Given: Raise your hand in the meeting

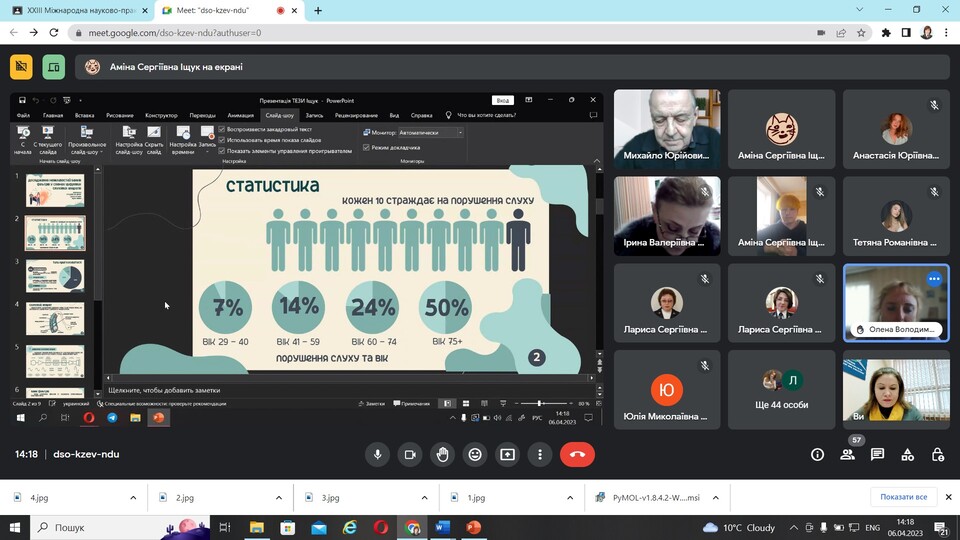Looking at the screenshot, I should pos(442,454).
